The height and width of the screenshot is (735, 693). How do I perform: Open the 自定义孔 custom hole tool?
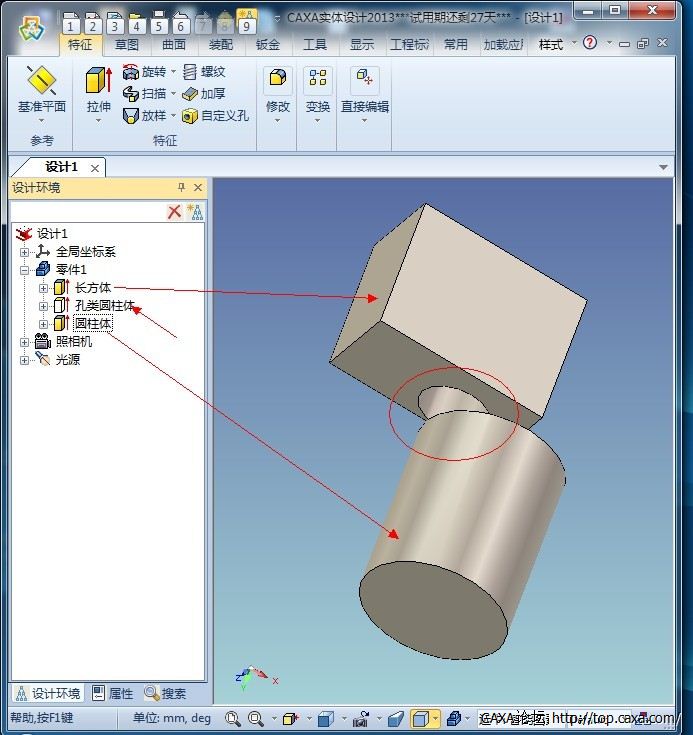coord(190,116)
